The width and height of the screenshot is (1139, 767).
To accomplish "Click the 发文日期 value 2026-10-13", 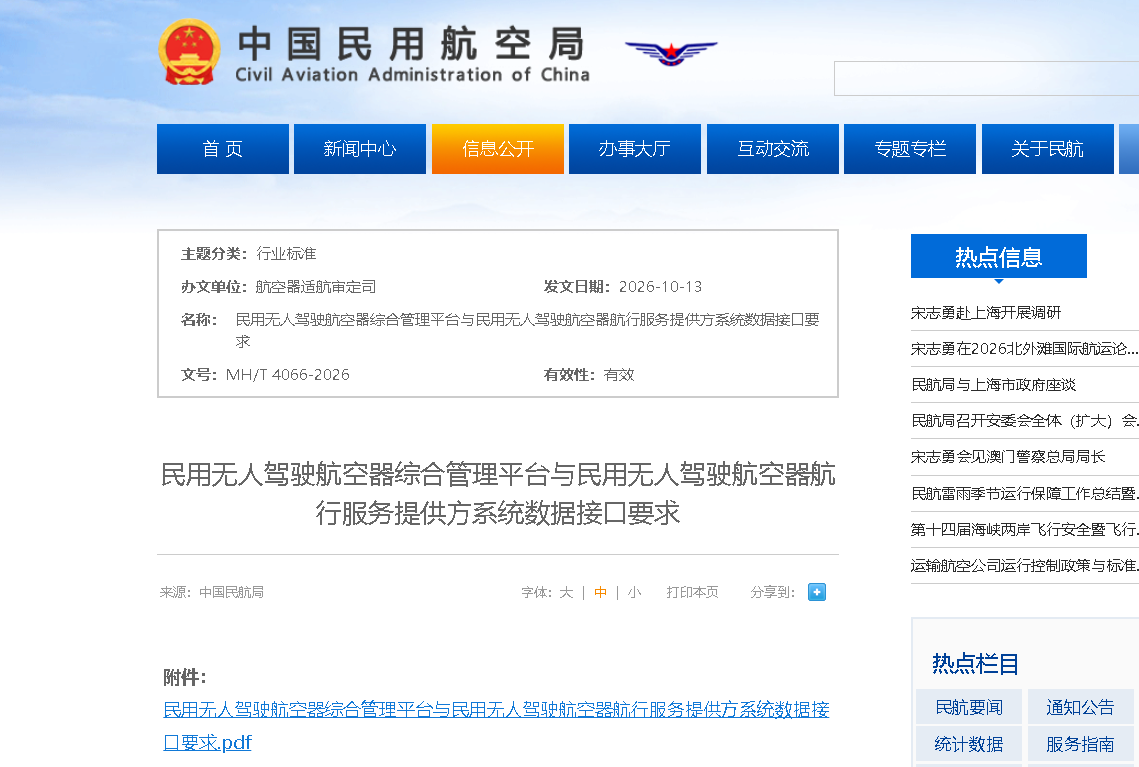I will coord(660,287).
